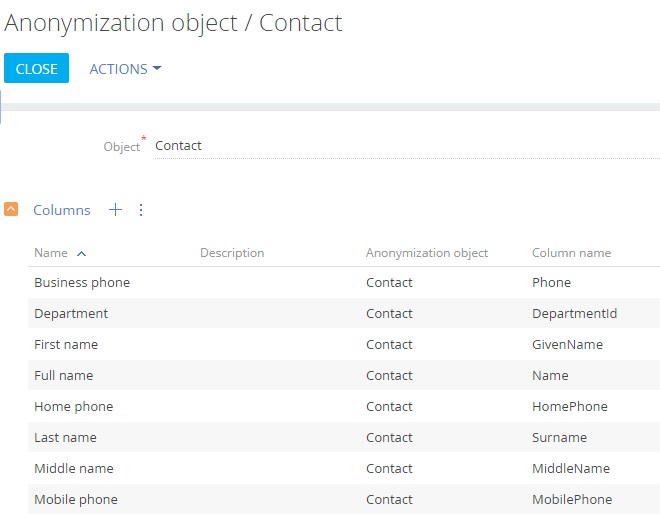This screenshot has width=660, height=532.
Task: Click the Surname column name cell
Action: (x=559, y=438)
